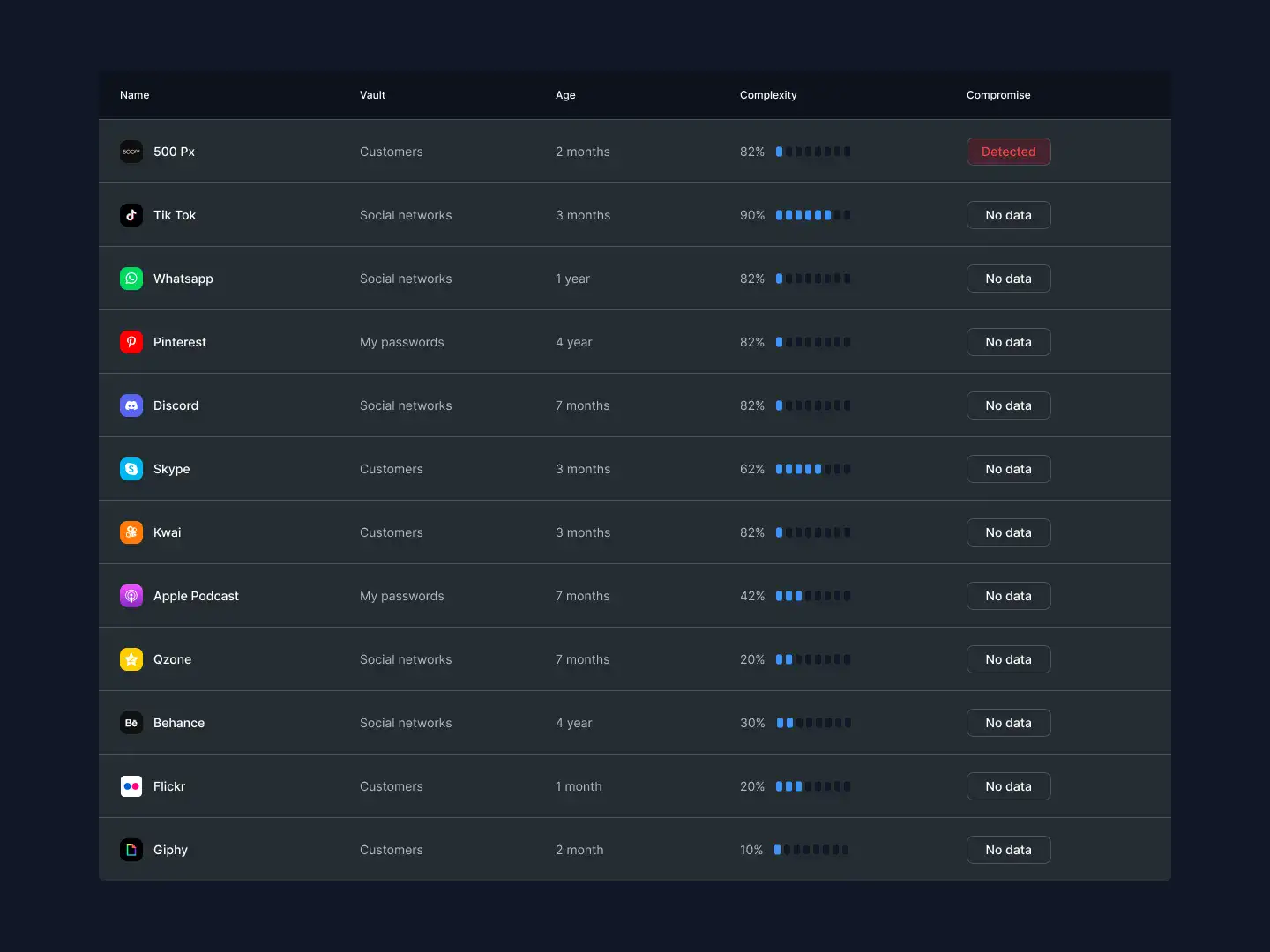Click the Flickr icon
This screenshot has width=1270, height=952.
(131, 786)
